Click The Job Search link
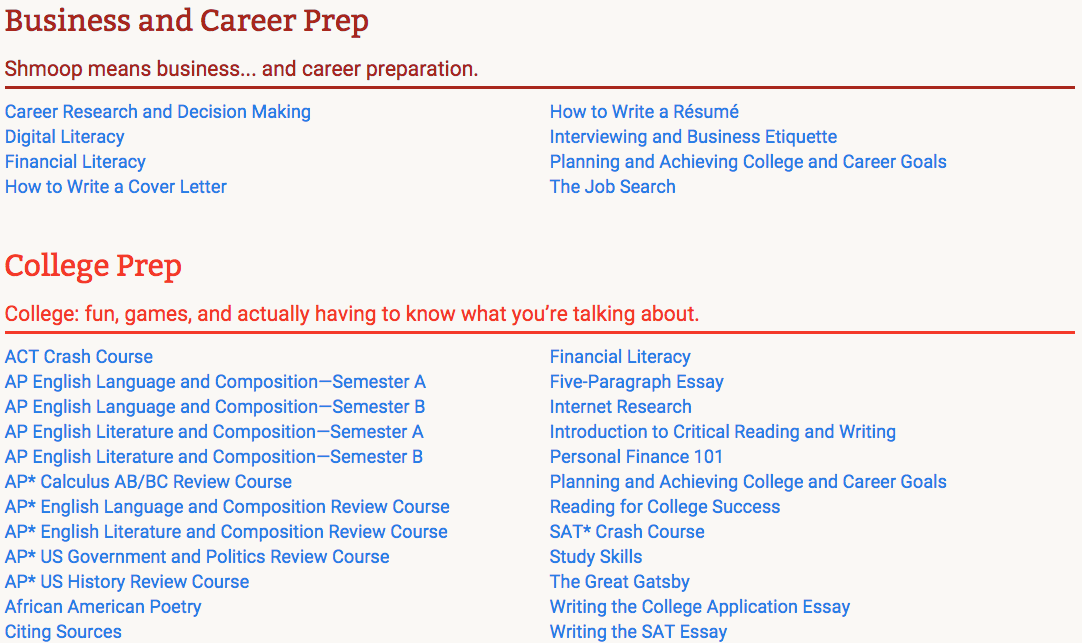Image resolution: width=1082 pixels, height=643 pixels. (612, 187)
